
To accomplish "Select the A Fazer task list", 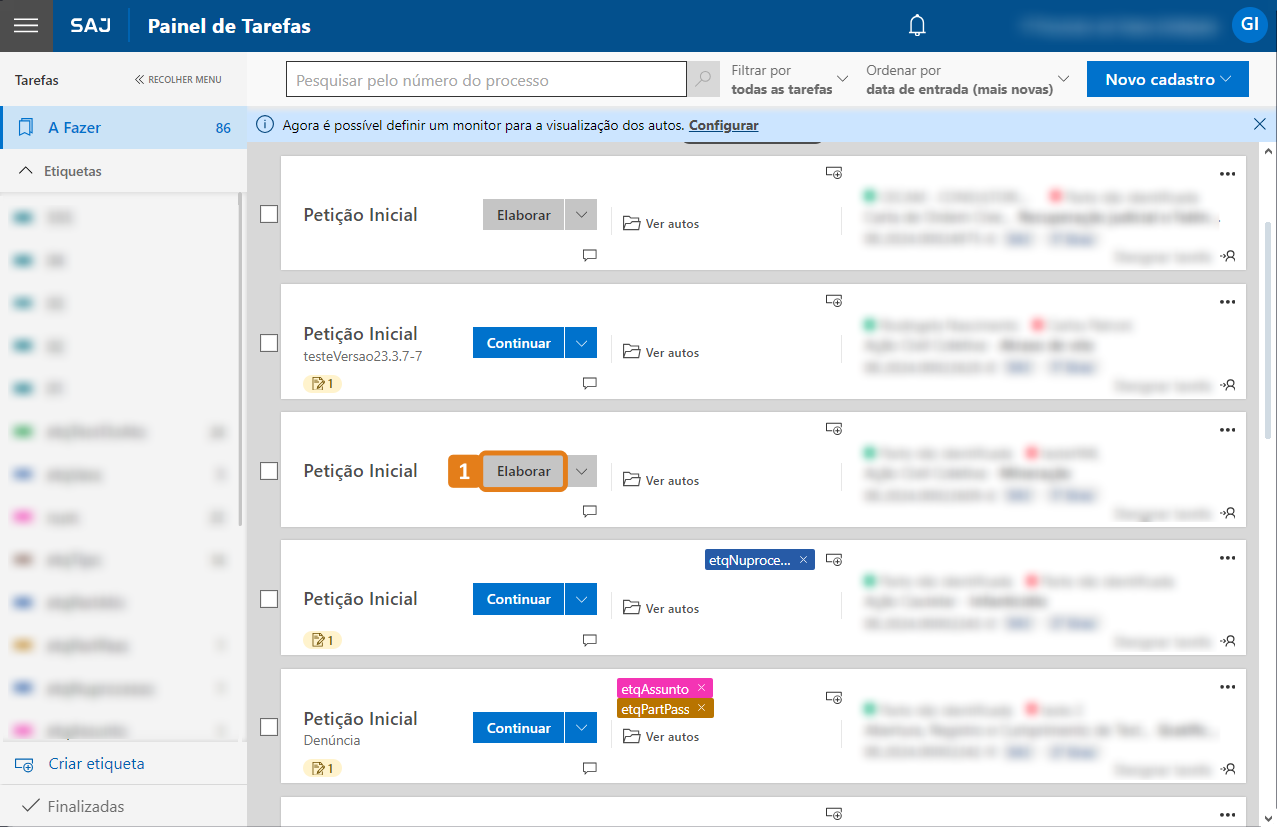I will [x=75, y=128].
